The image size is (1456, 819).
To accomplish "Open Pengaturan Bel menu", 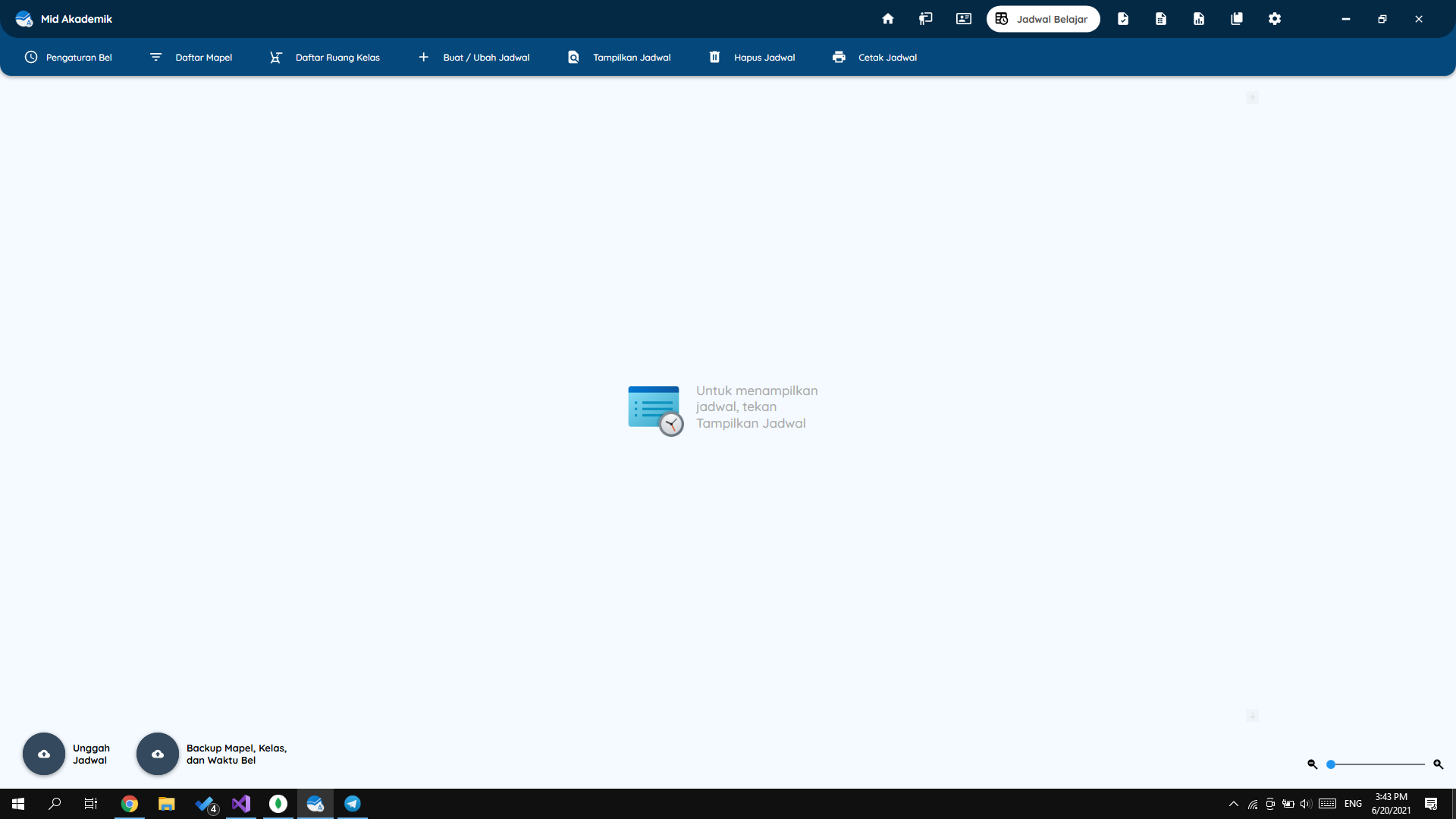I will [68, 57].
